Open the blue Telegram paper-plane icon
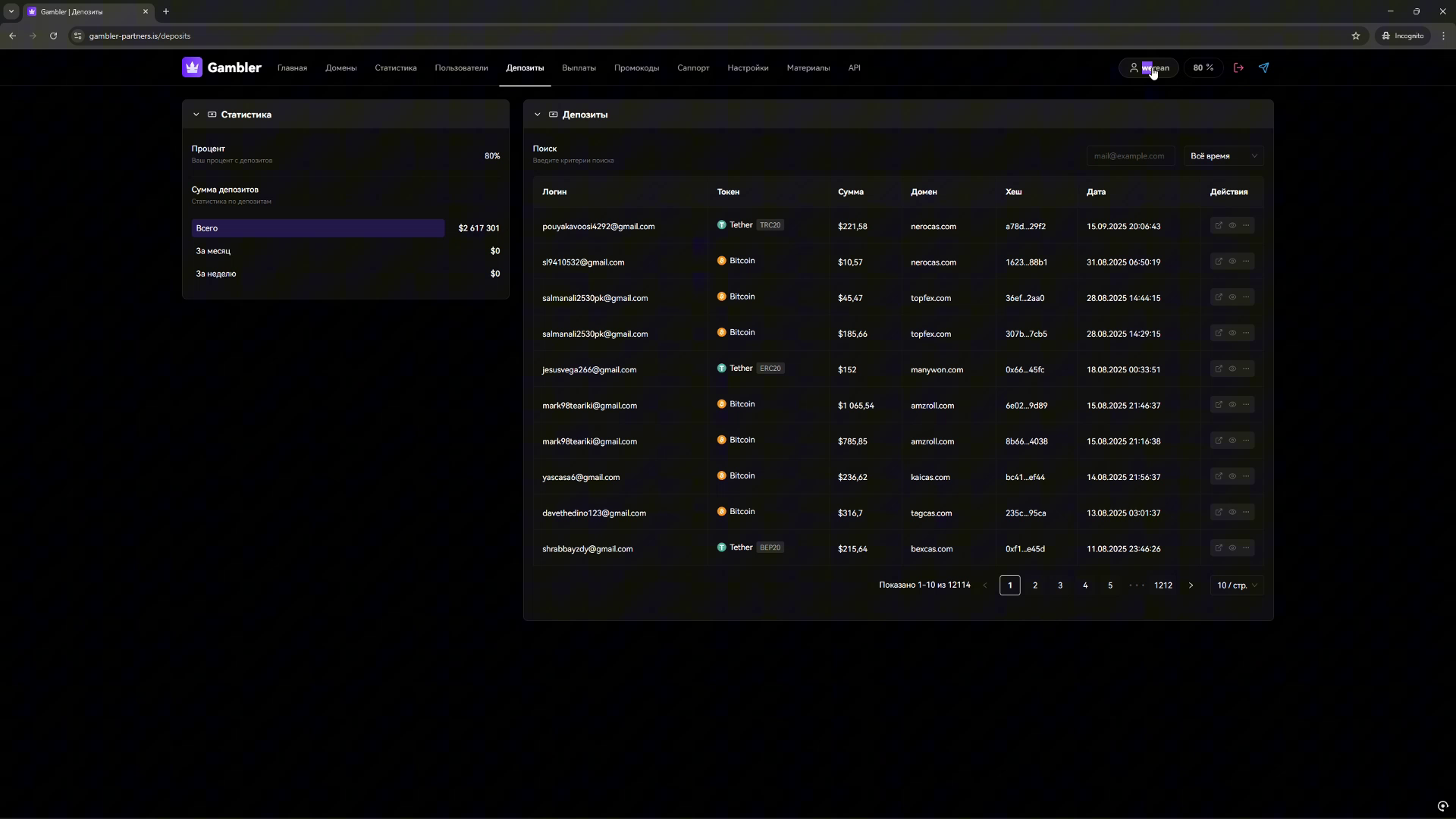This screenshot has height=819, width=1456. click(1263, 67)
